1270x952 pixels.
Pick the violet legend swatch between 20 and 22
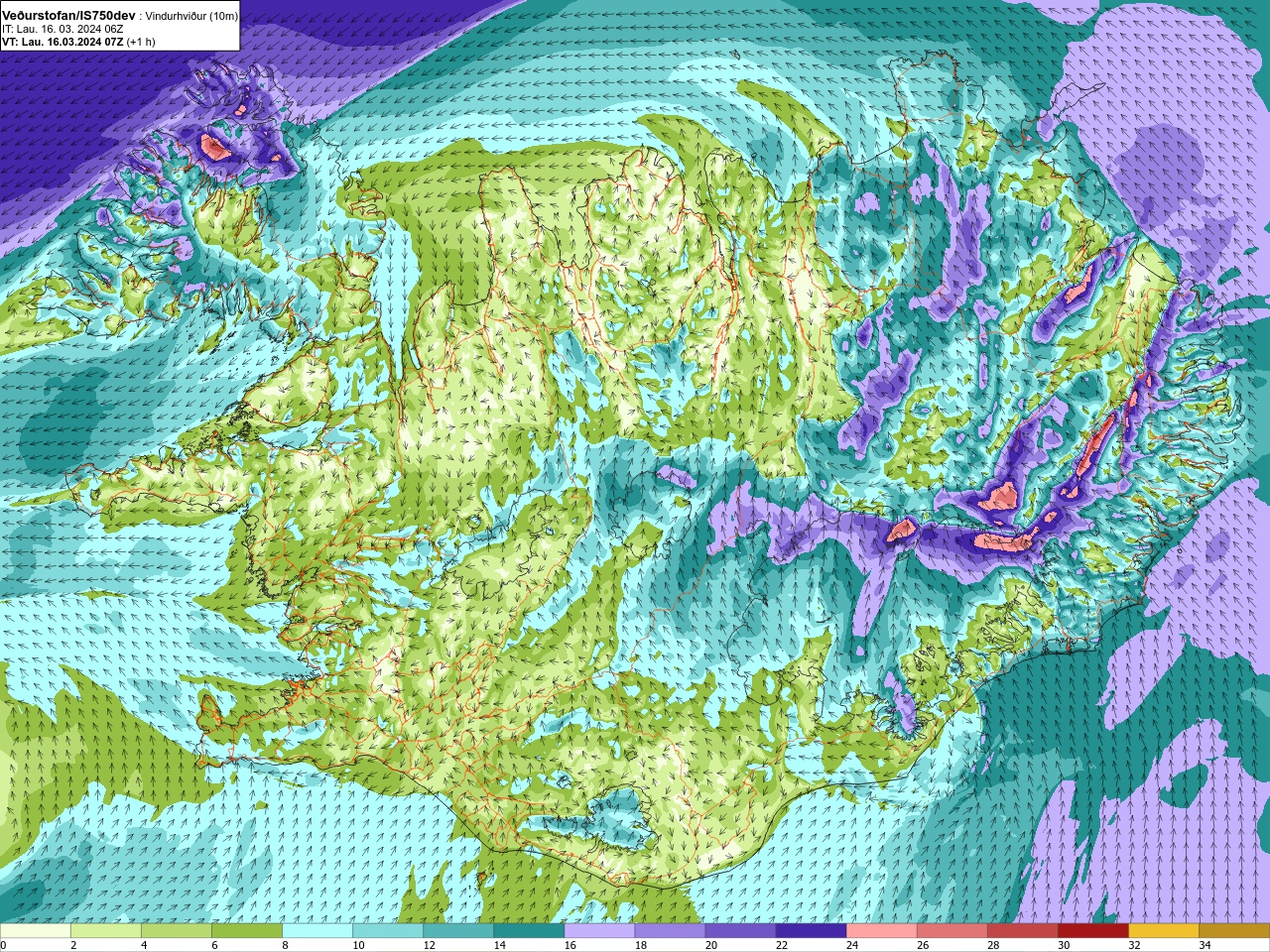[x=740, y=931]
